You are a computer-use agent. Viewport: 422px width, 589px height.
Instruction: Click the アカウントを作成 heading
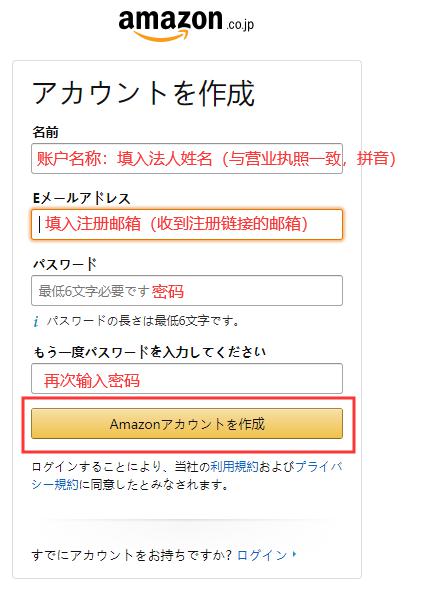tap(144, 94)
